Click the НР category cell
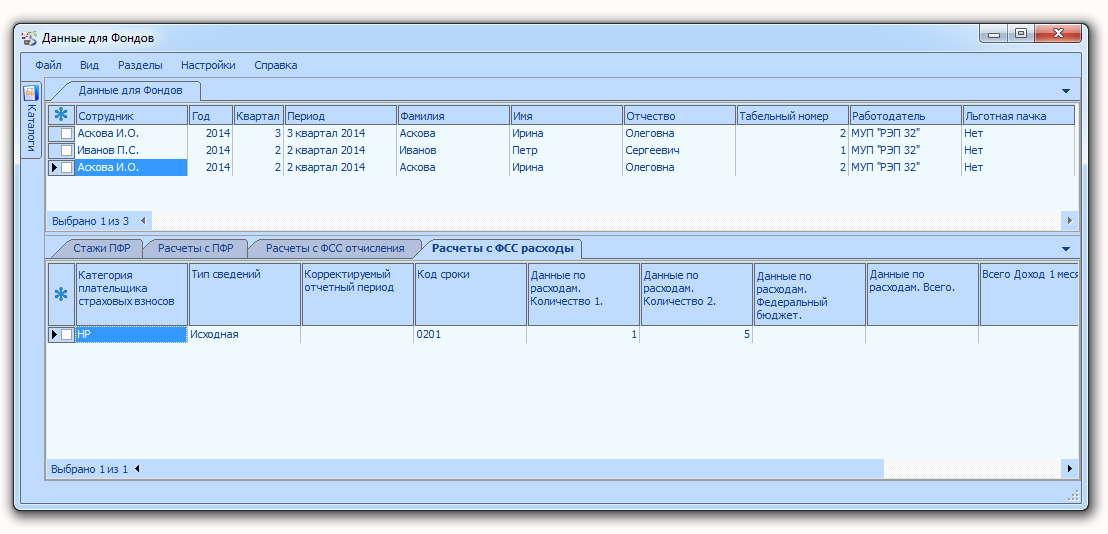The height and width of the screenshot is (534, 1108). pyautogui.click(x=131, y=335)
